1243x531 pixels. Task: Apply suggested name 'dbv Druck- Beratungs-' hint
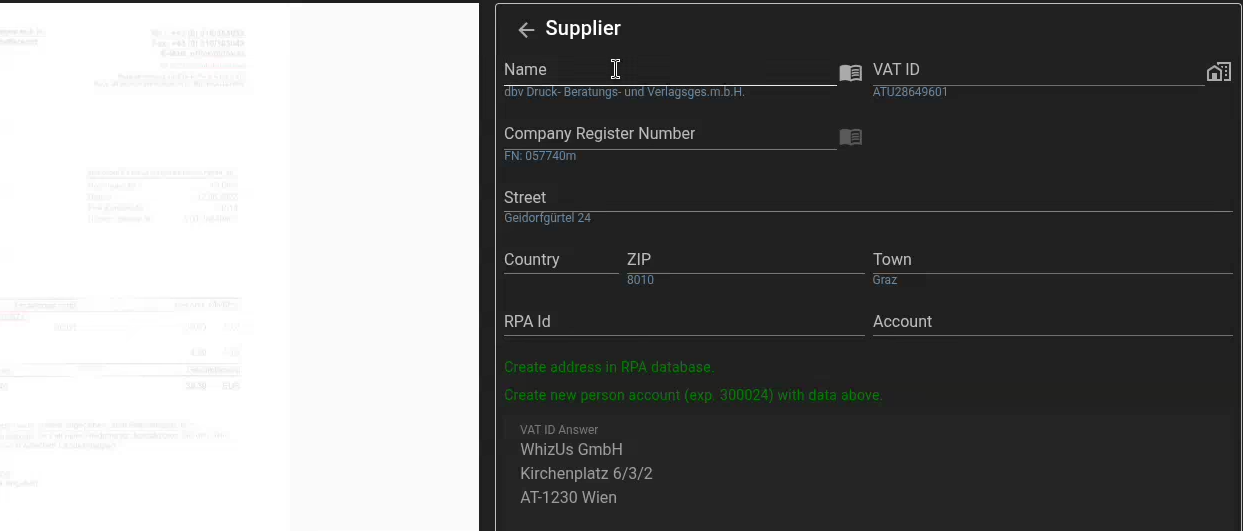pyautogui.click(x=624, y=92)
